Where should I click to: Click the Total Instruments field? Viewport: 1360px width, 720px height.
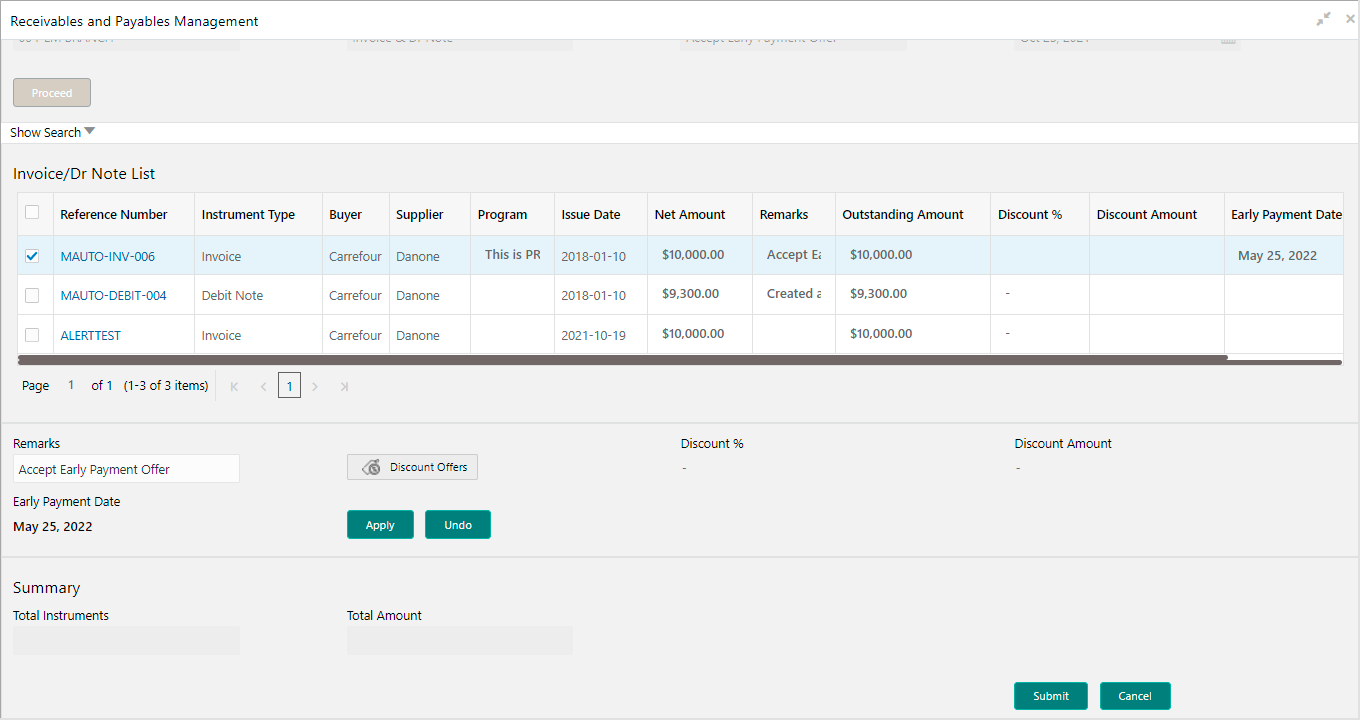(x=126, y=640)
